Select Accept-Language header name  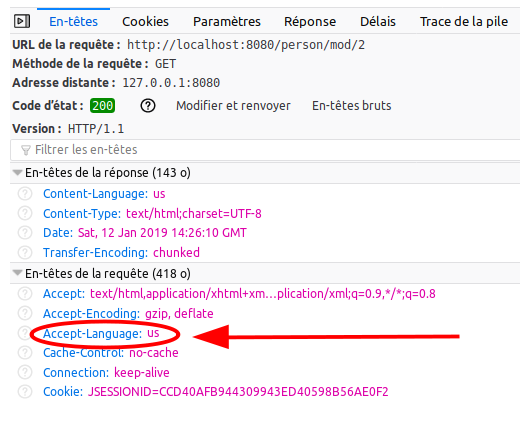[x=93, y=334]
